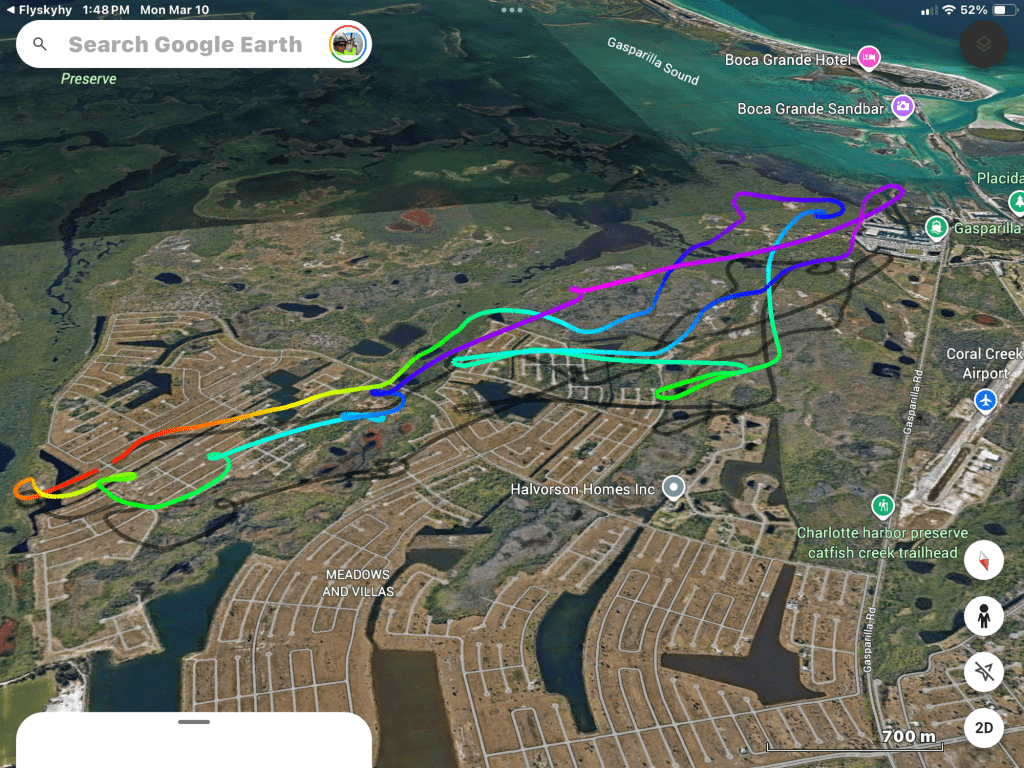The width and height of the screenshot is (1024, 768).
Task: Expand the bottom sheet handle
Action: pos(194,722)
